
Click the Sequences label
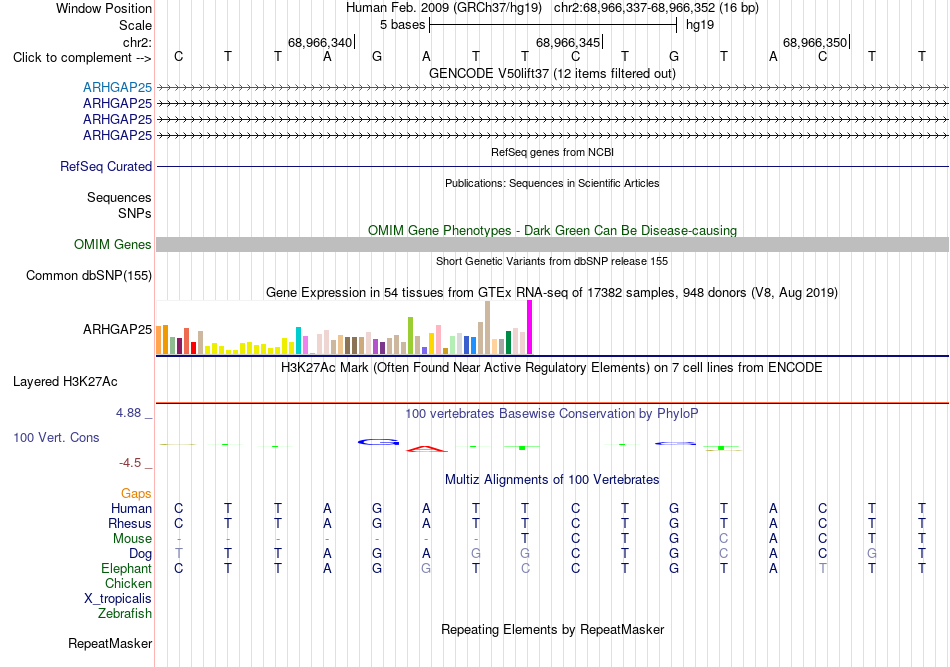(x=119, y=197)
